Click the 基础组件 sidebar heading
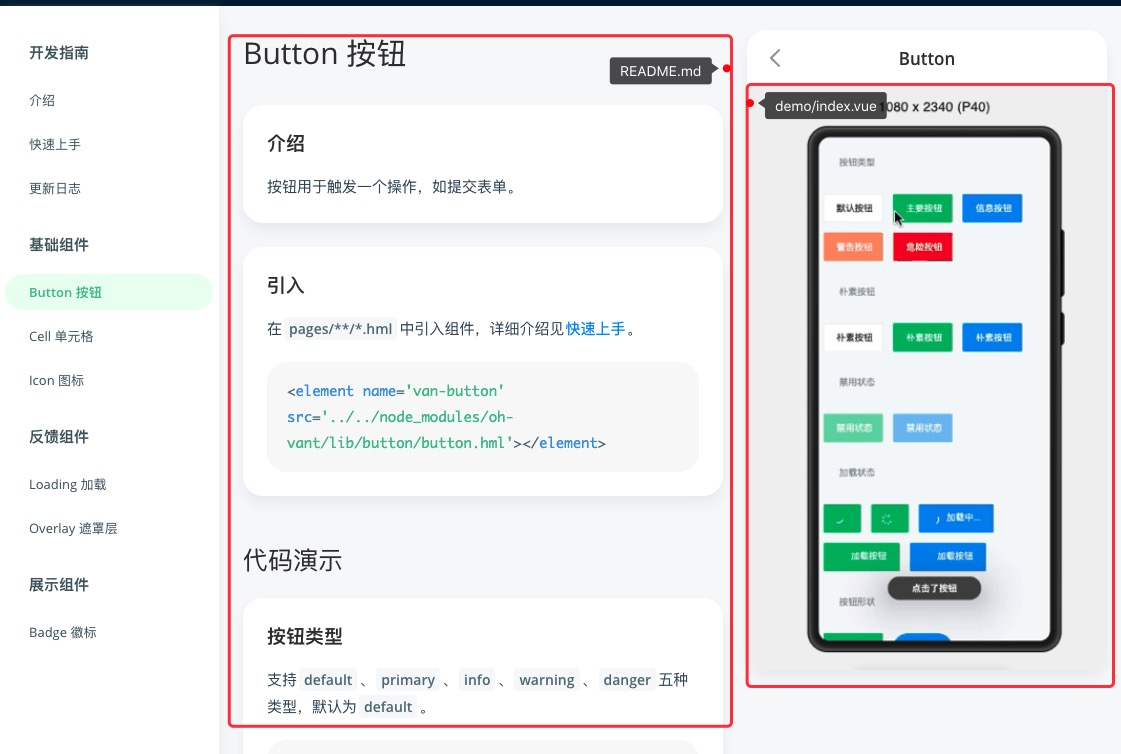The height and width of the screenshot is (754, 1121). coord(59,245)
